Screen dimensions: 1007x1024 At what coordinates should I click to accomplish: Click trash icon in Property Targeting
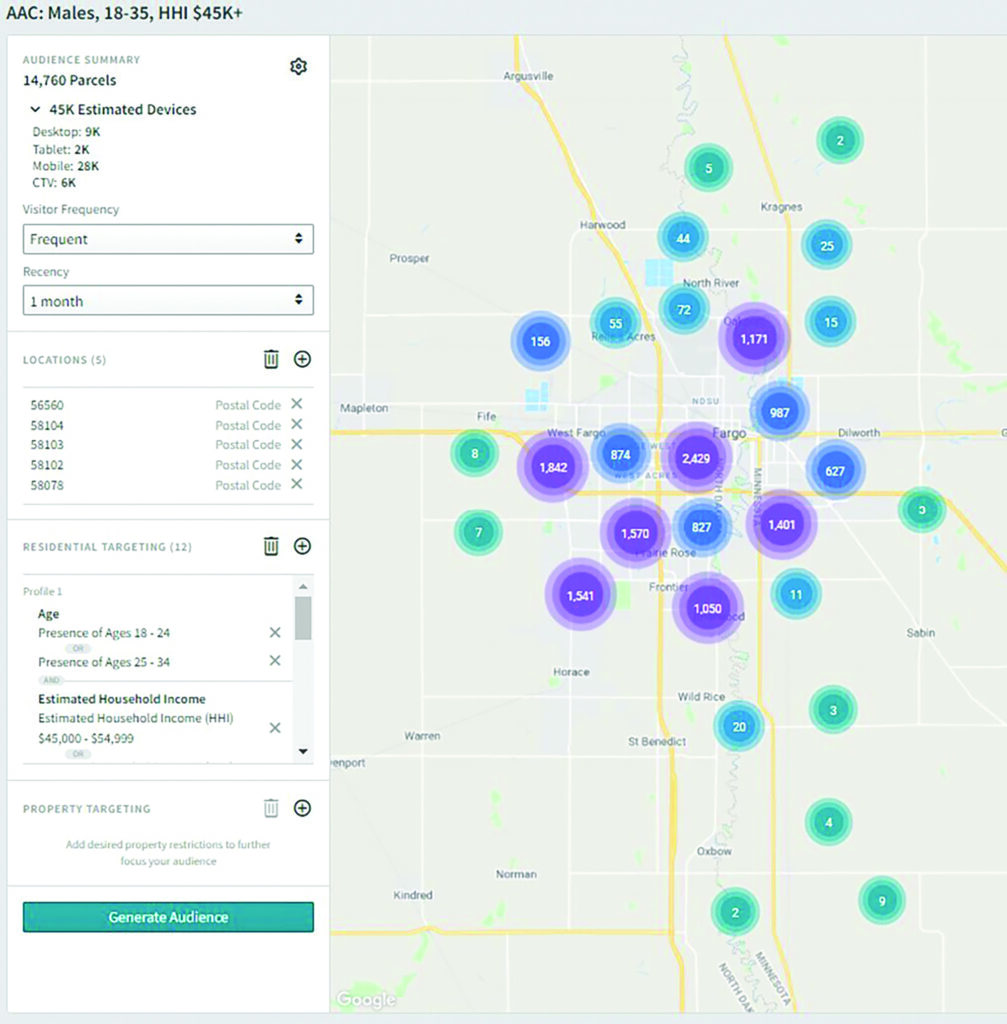pos(271,808)
